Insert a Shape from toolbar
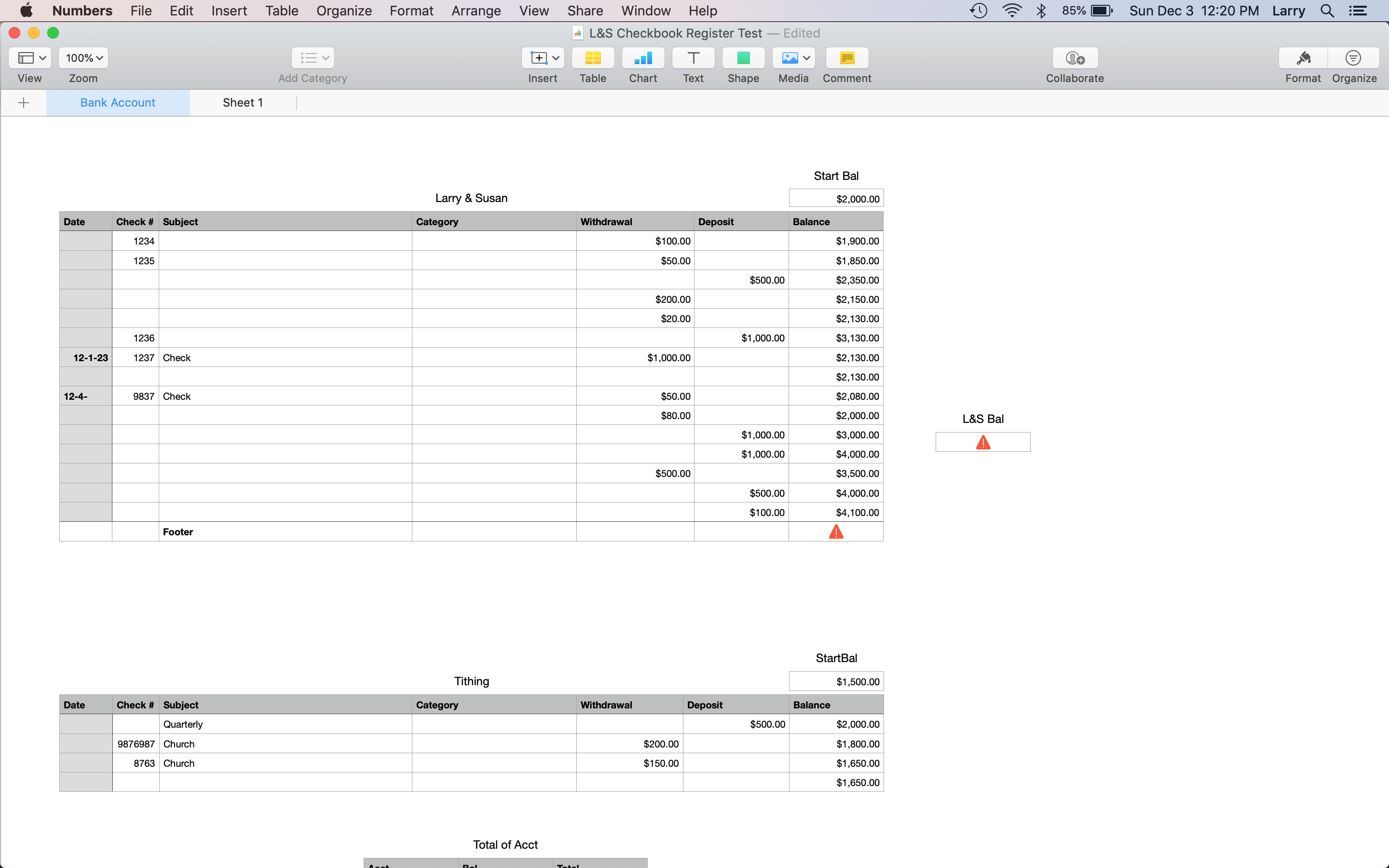The image size is (1389, 868). [x=743, y=58]
